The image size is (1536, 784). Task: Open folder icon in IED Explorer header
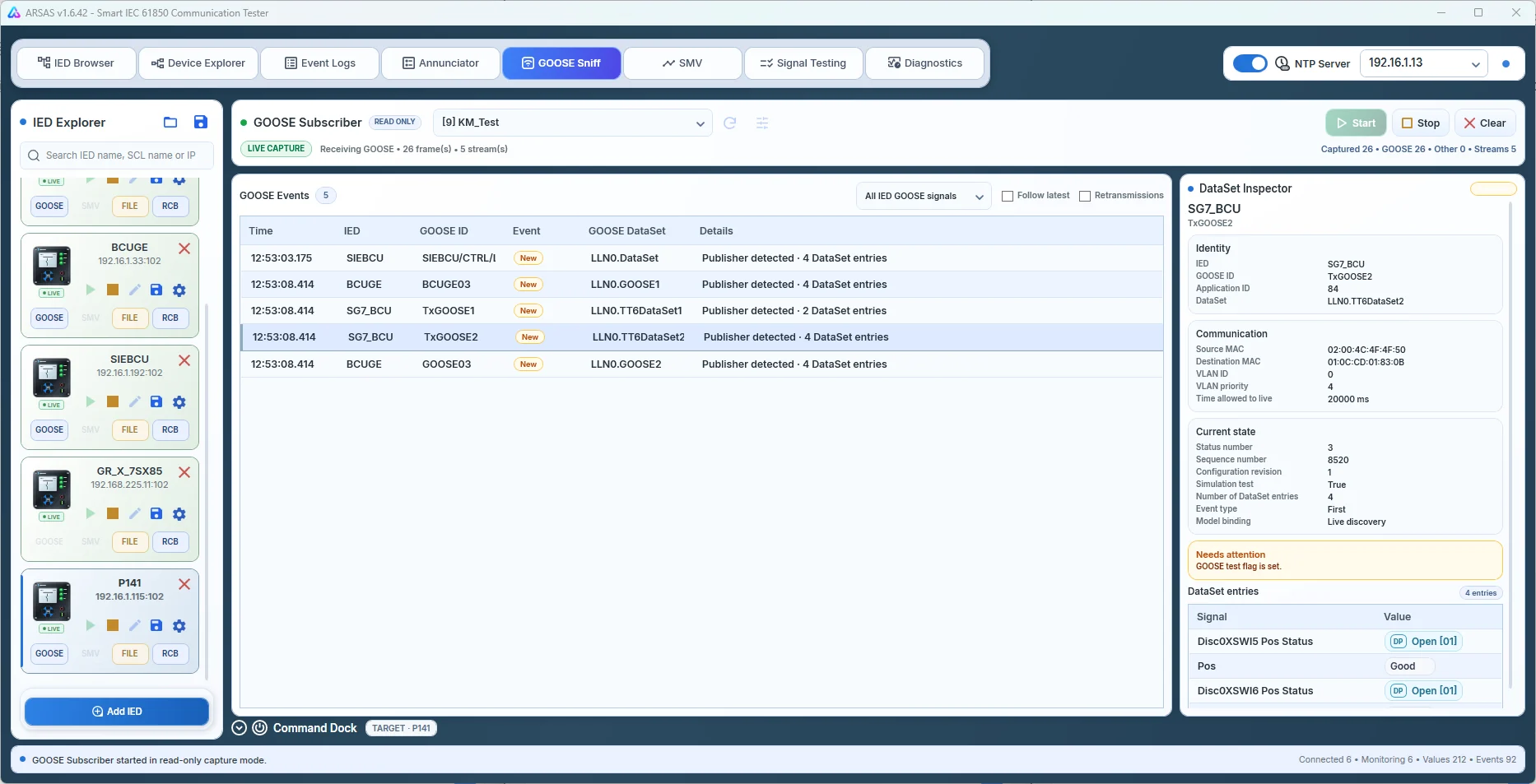(x=170, y=123)
